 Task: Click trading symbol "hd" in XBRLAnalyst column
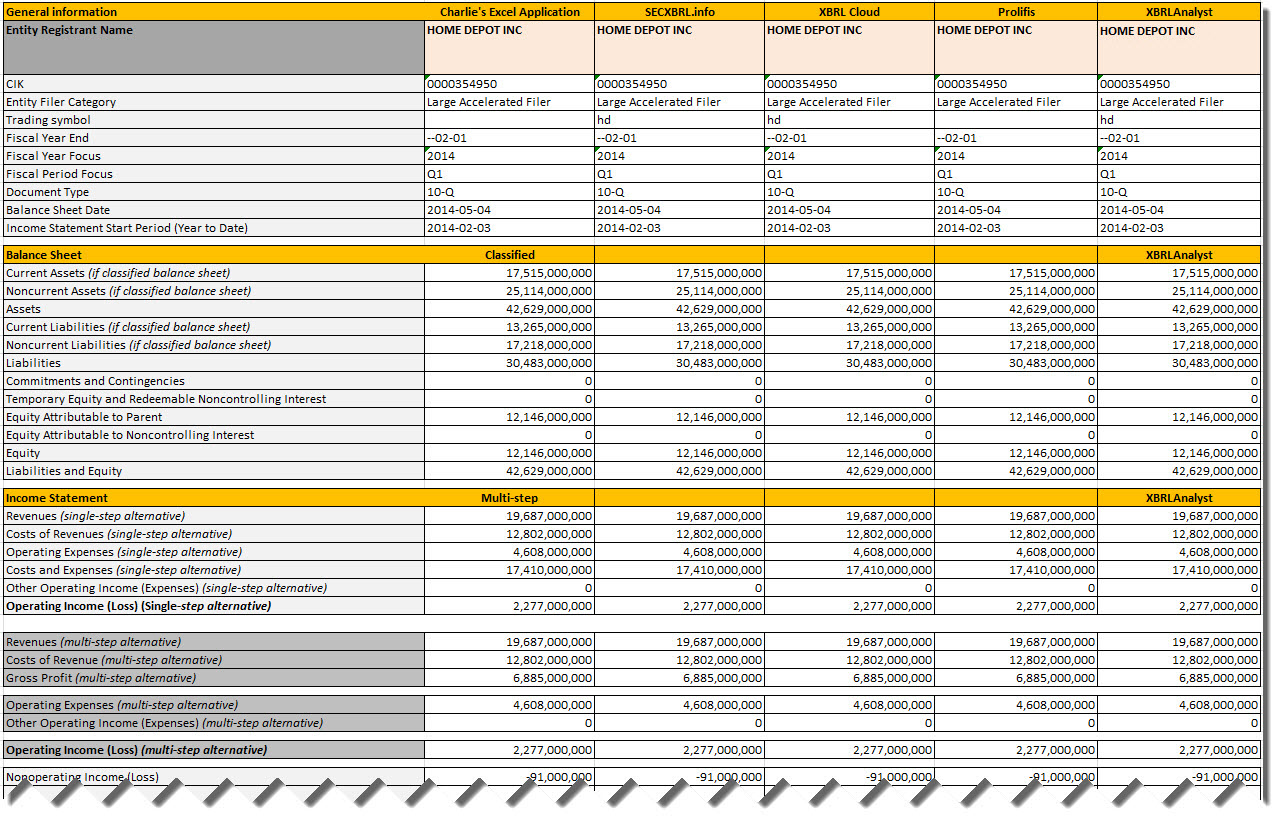tap(1179, 120)
